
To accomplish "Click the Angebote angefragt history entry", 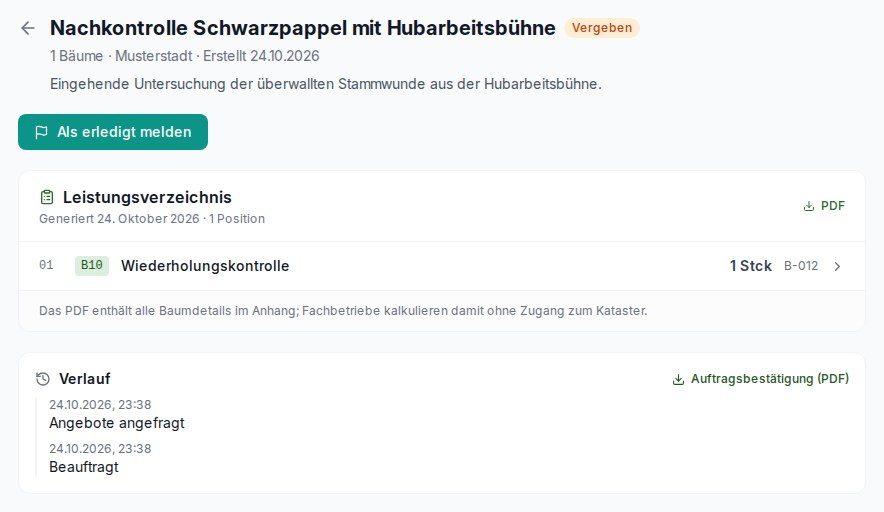I will [x=117, y=423].
